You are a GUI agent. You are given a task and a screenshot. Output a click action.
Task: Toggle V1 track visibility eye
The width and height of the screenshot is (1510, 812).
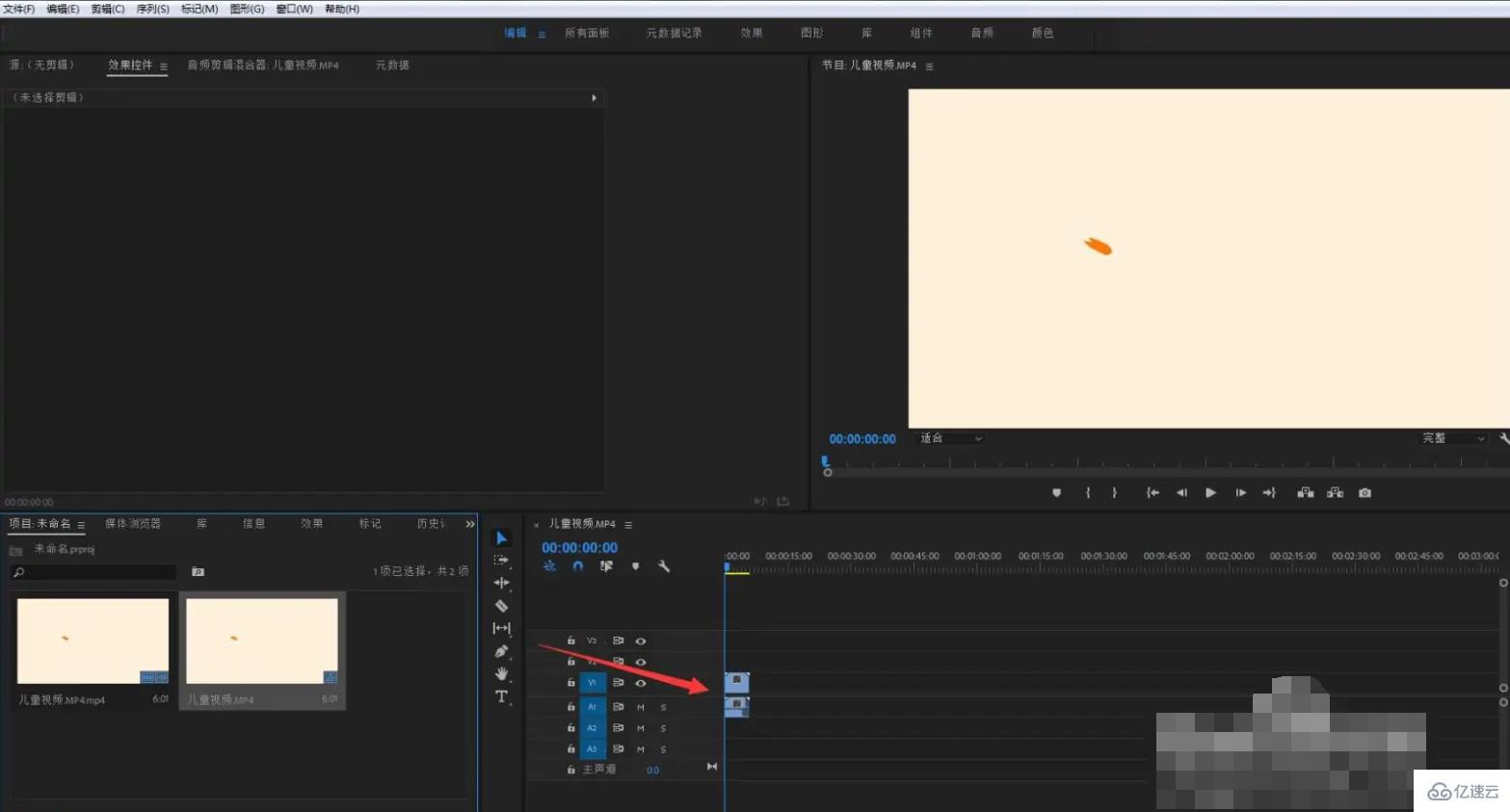point(641,683)
